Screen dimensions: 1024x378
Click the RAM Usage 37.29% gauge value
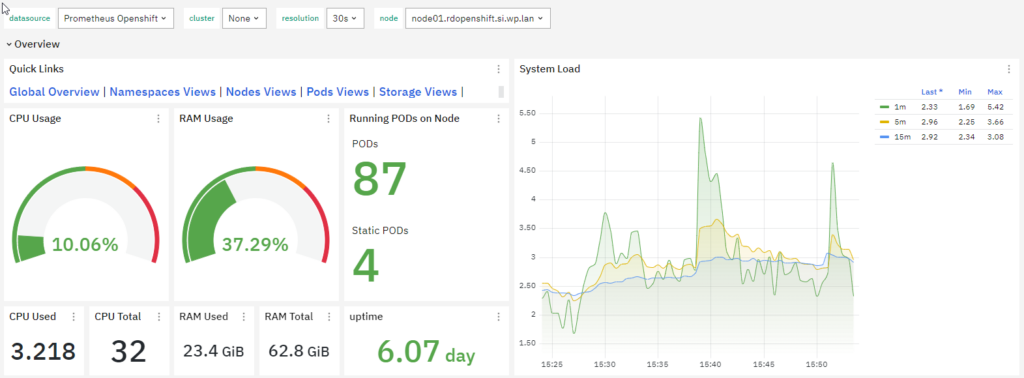click(255, 245)
